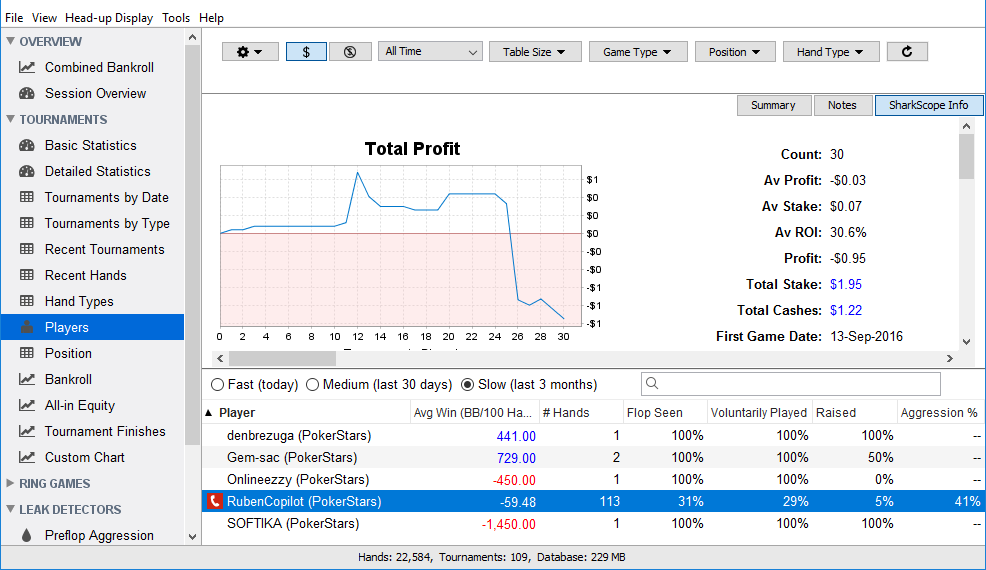Screen dimensions: 986x570
Task: Click the sidebar vertical scrollbar thumb
Action: 192,244
